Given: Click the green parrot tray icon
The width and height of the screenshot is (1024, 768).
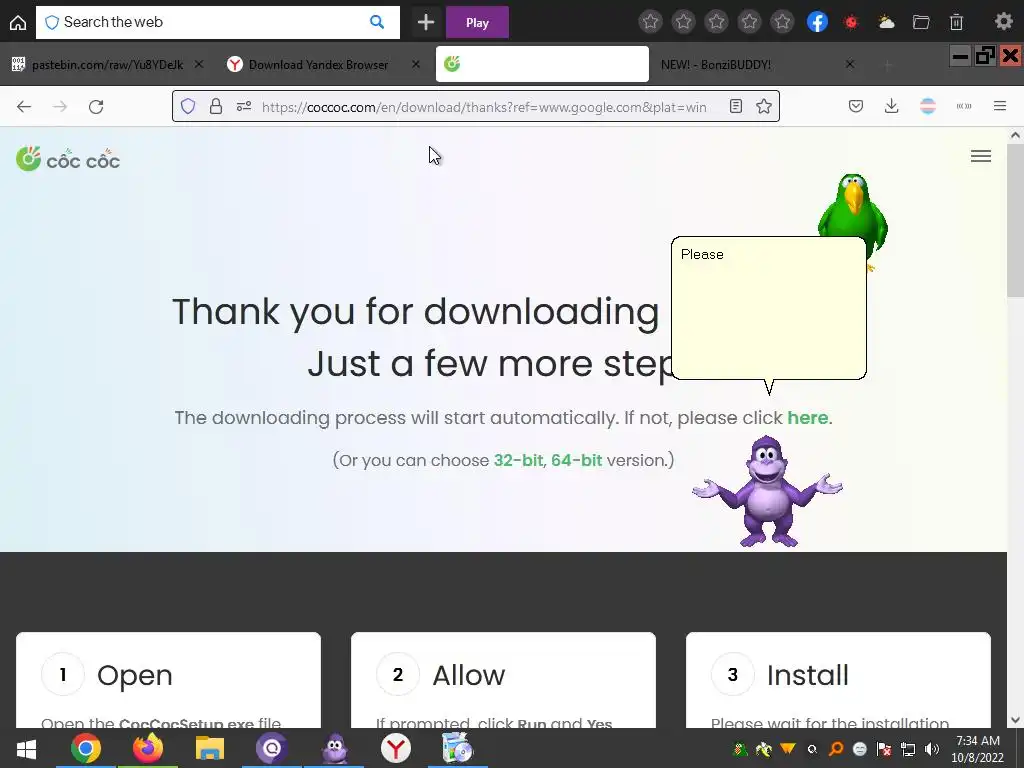Looking at the screenshot, I should coord(740,749).
